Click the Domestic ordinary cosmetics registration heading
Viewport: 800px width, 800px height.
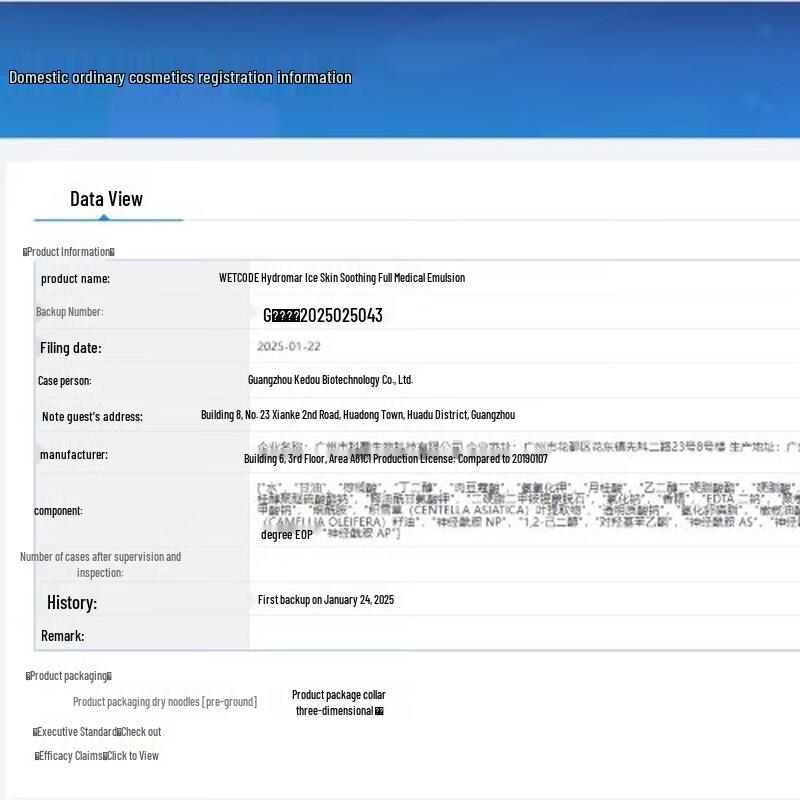tap(180, 78)
